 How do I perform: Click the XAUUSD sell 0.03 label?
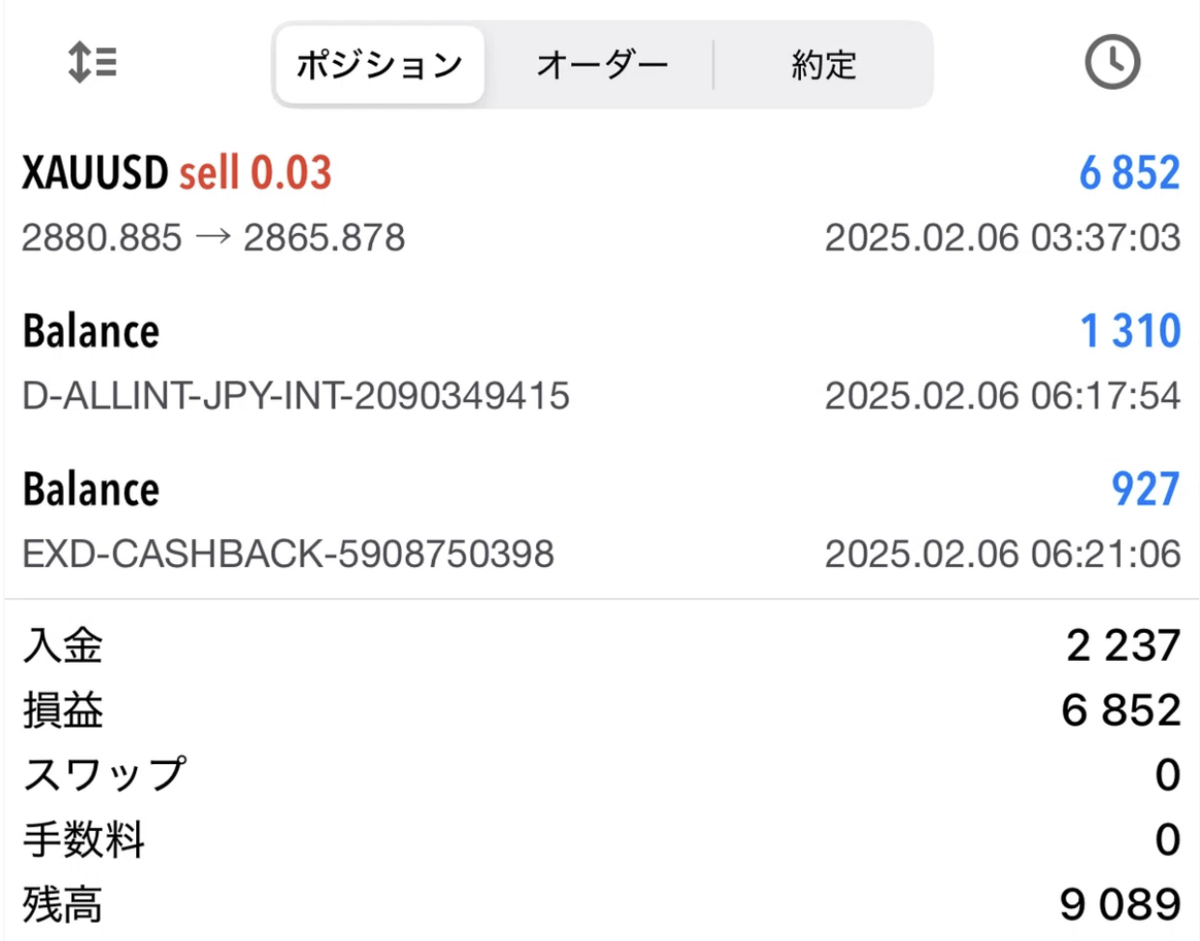tap(176, 172)
